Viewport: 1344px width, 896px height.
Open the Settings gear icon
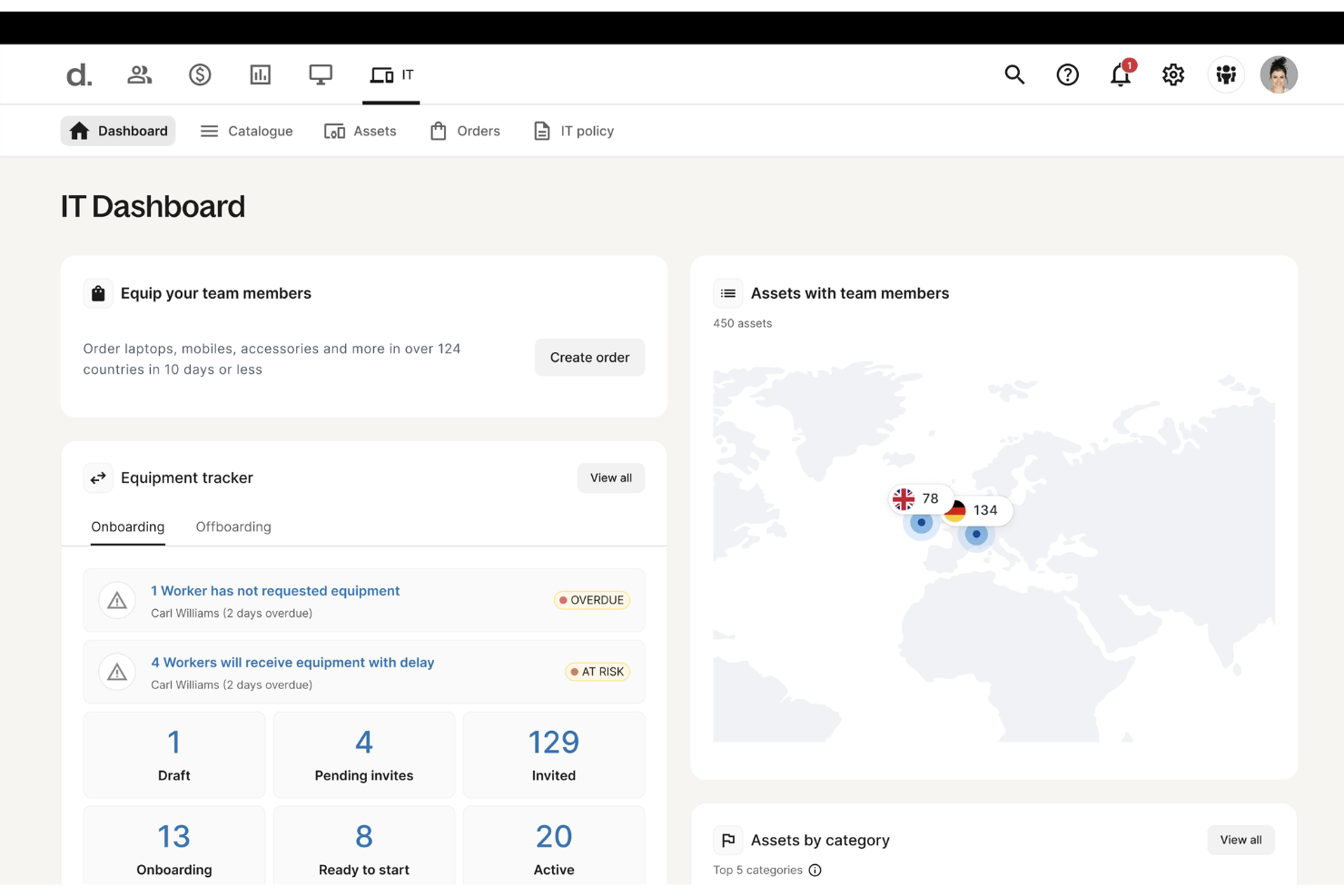pos(1172,74)
